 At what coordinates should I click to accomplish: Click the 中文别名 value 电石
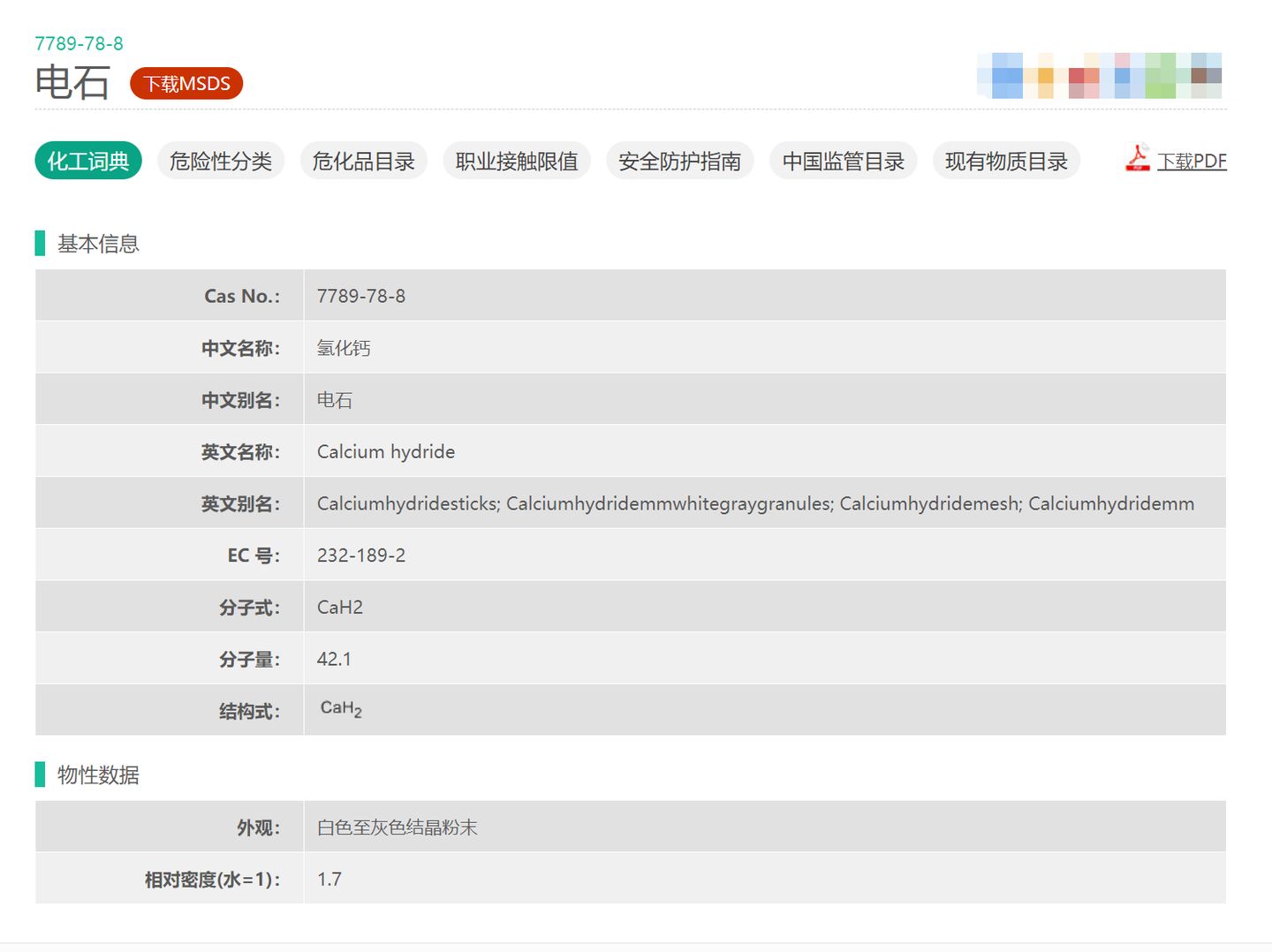335,400
